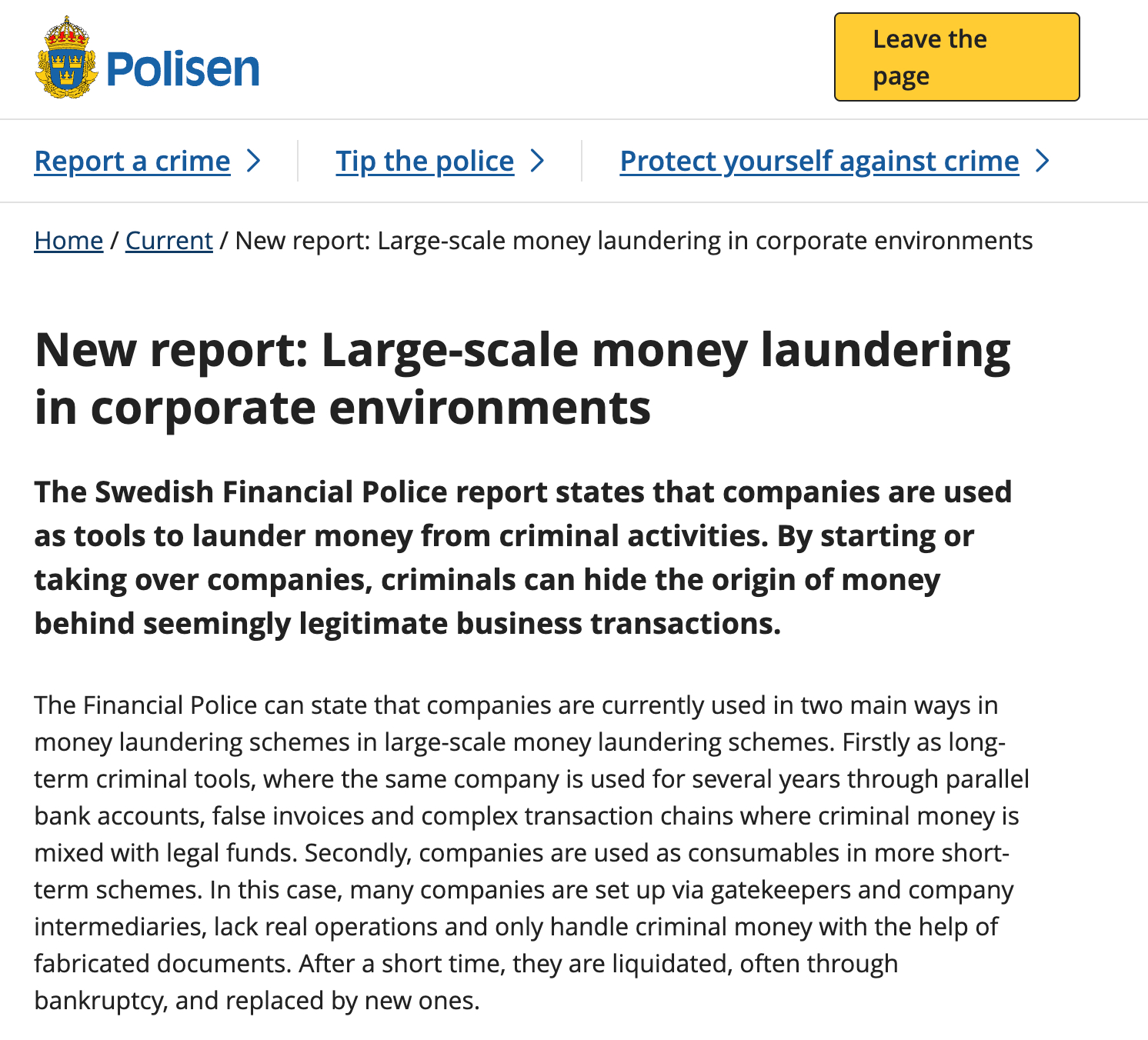Image resolution: width=1148 pixels, height=1040 pixels.
Task: Open Protect yourself against crime link
Action: pyautogui.click(x=819, y=161)
